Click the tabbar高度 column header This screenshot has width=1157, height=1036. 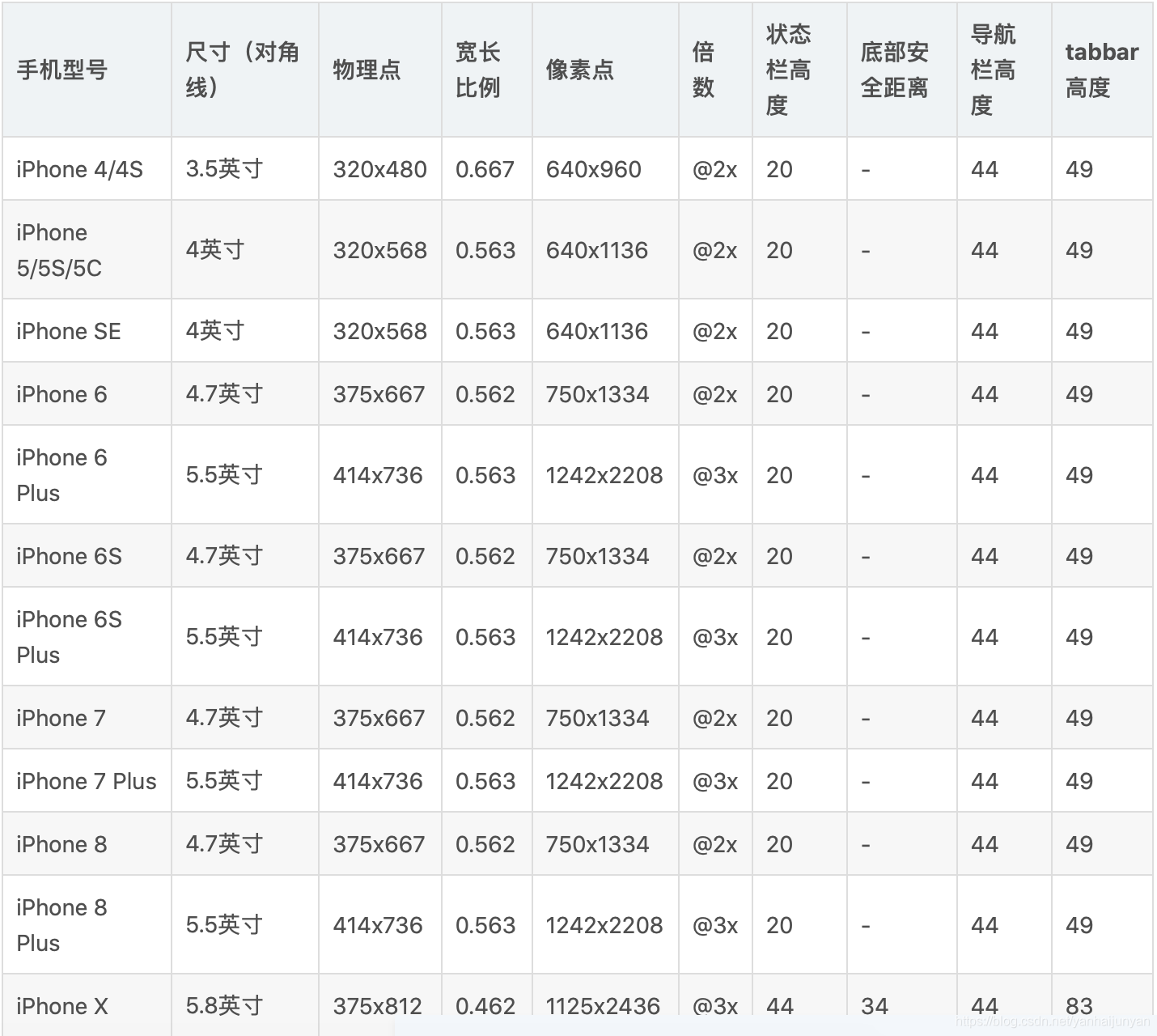pyautogui.click(x=1101, y=70)
